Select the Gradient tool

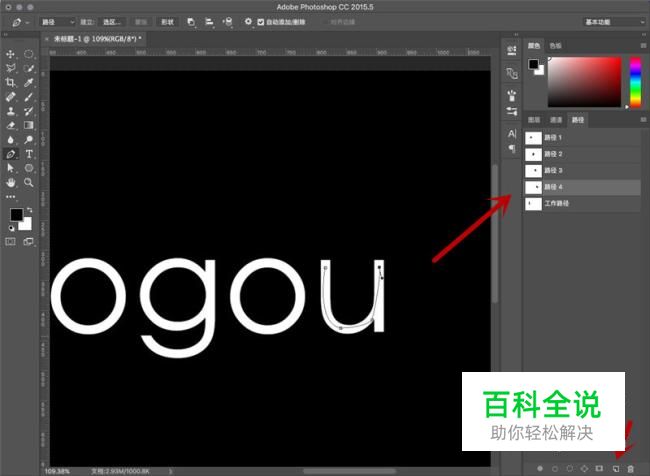[x=29, y=125]
